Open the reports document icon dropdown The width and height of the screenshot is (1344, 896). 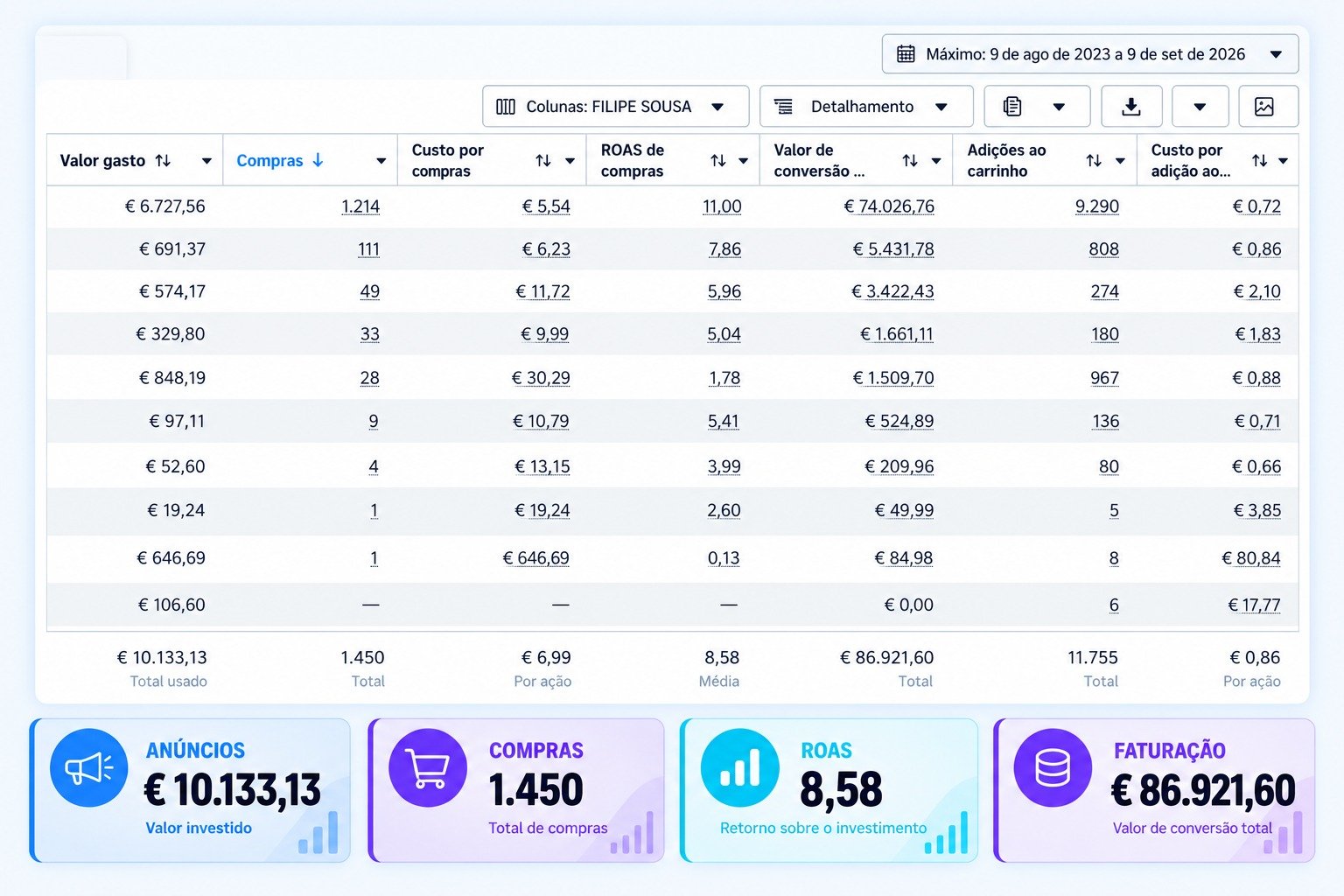click(x=1037, y=107)
